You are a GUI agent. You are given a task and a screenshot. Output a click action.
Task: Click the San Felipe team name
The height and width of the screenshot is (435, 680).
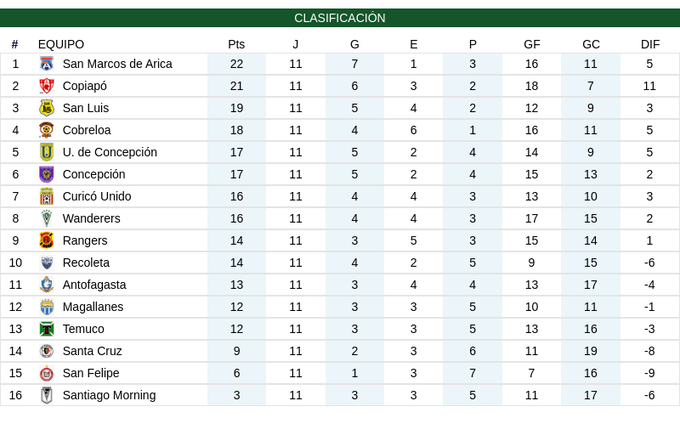[91, 373]
